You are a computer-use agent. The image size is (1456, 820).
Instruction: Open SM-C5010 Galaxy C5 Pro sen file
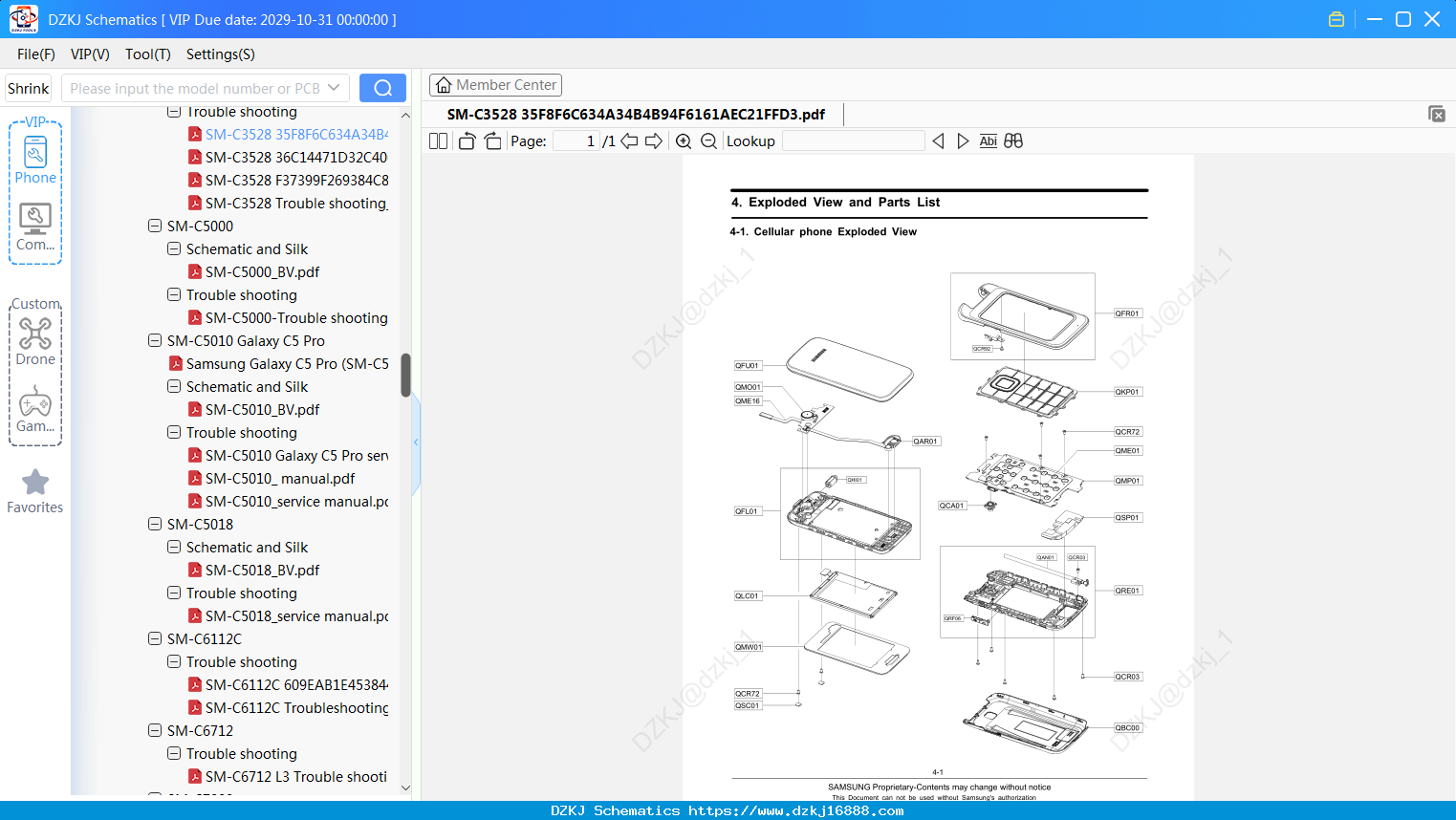(x=296, y=456)
